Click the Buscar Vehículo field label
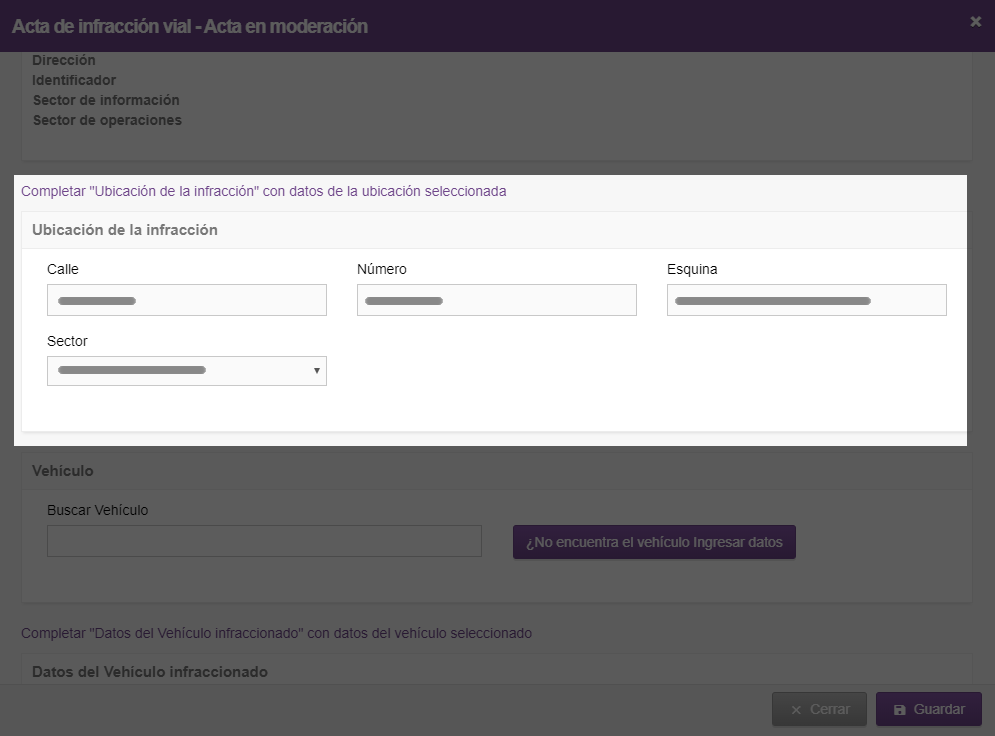The width and height of the screenshot is (995, 736). point(98,510)
